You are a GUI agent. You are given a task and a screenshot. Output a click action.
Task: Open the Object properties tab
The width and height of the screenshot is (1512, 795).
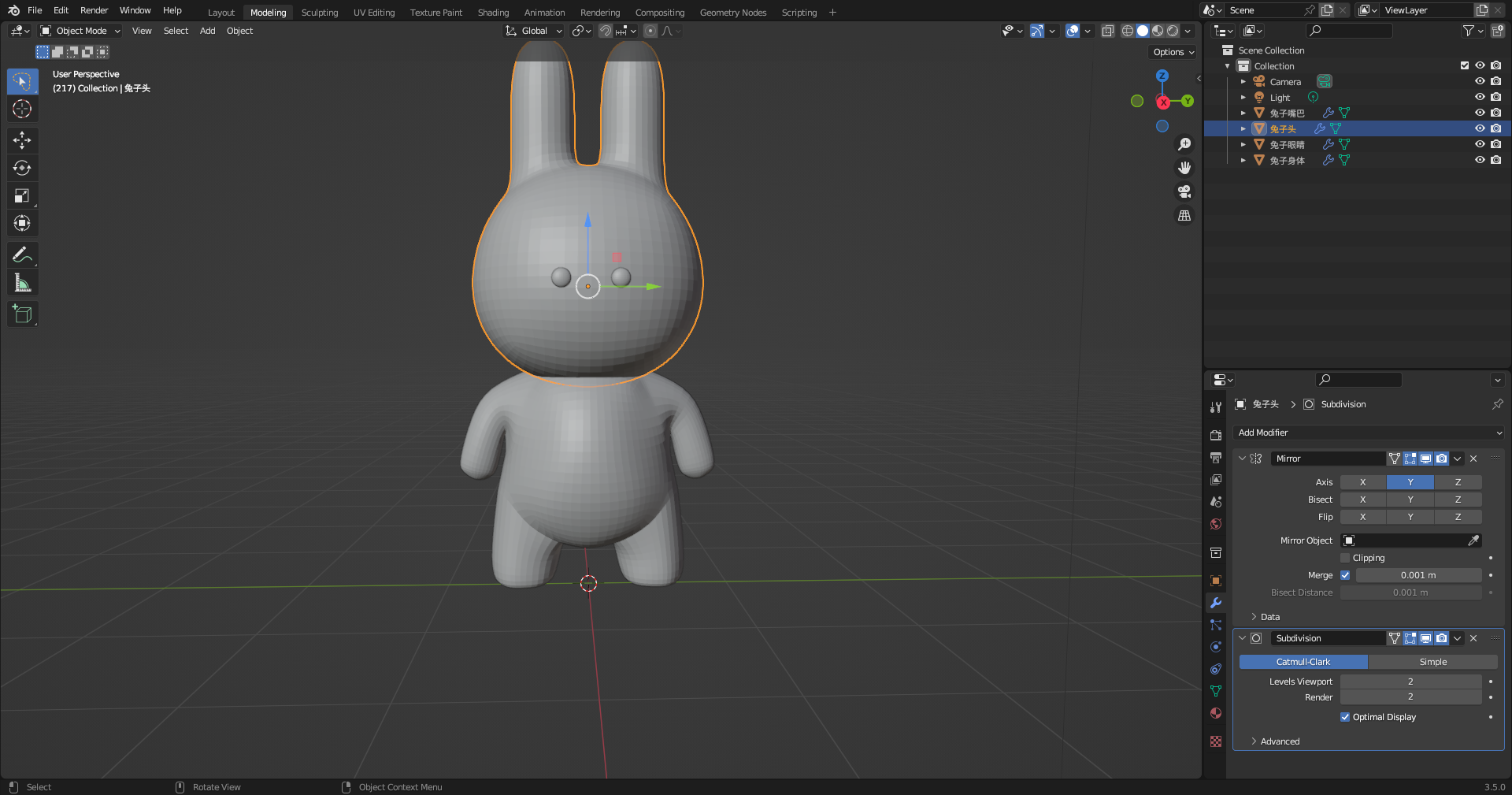(x=1216, y=581)
